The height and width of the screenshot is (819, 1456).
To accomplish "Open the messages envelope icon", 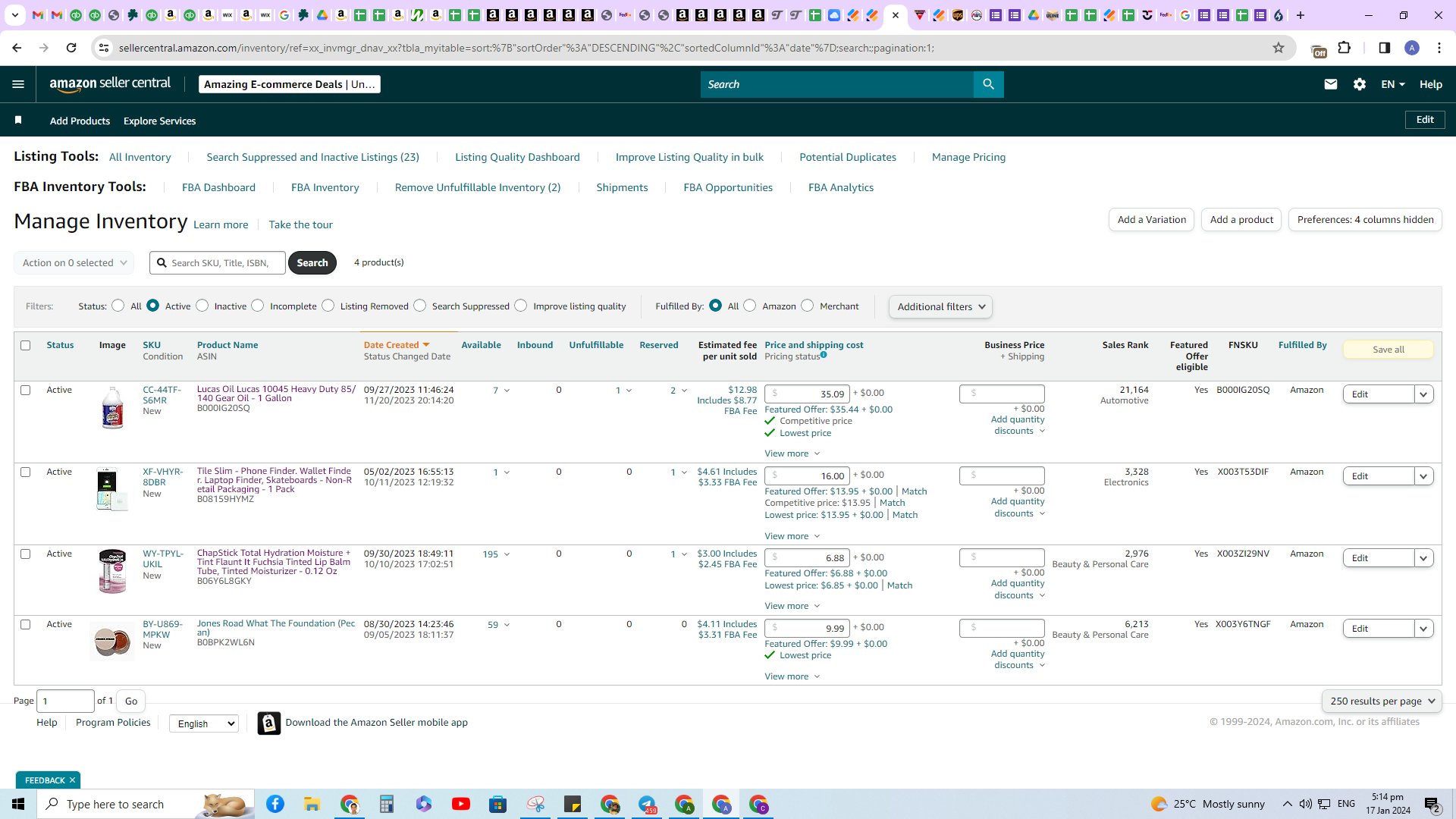I will pyautogui.click(x=1330, y=84).
